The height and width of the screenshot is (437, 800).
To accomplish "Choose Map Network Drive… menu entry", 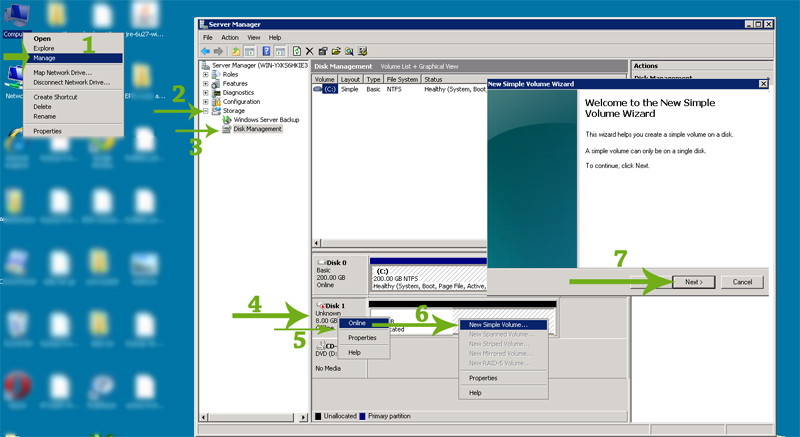I will point(73,73).
